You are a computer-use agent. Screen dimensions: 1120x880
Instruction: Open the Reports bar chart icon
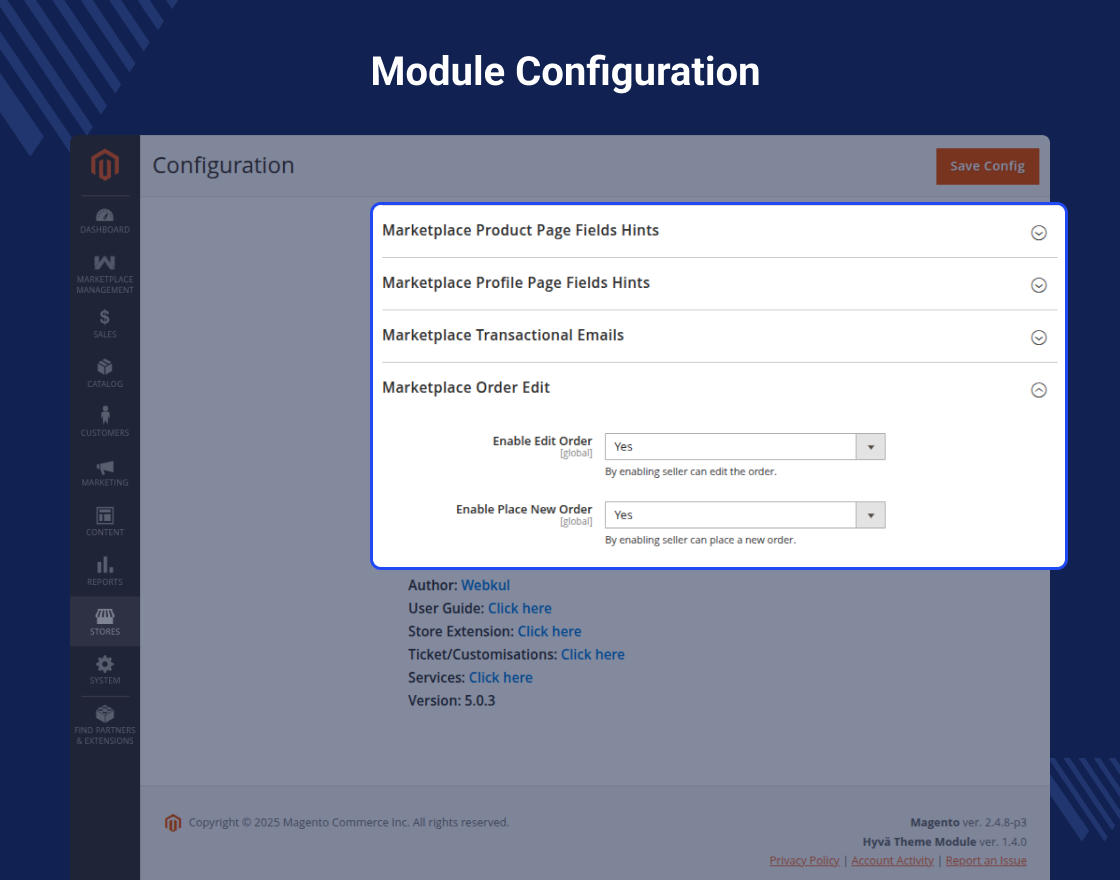(105, 570)
